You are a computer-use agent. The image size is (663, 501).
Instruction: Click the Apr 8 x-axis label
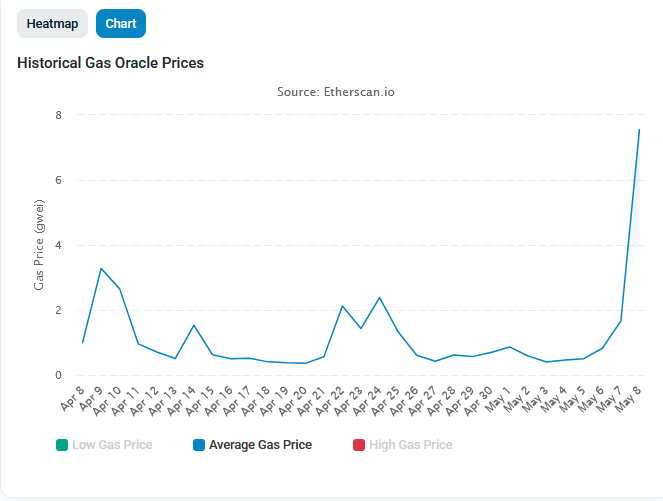(x=72, y=399)
